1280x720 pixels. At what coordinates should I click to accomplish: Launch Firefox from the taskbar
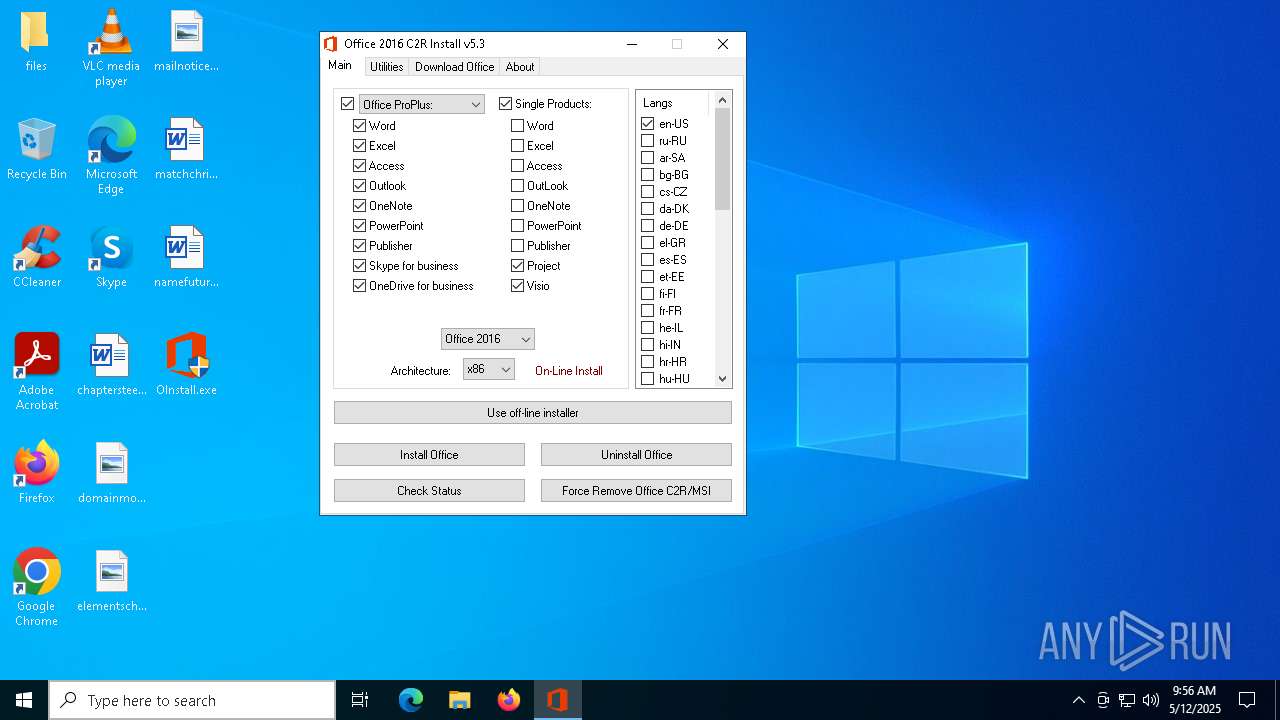[508, 700]
